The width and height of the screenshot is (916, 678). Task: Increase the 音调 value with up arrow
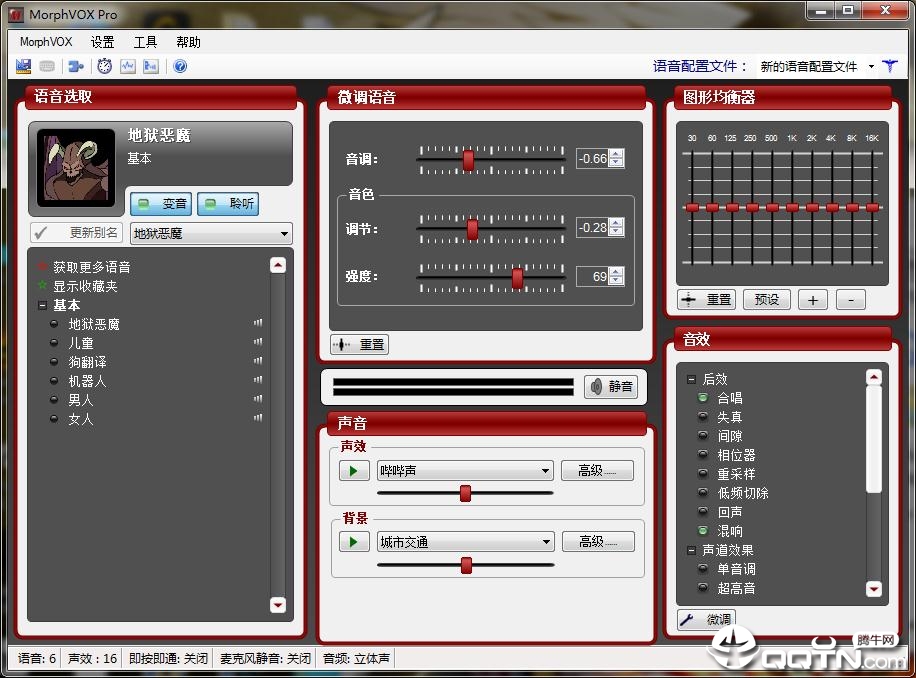[x=616, y=154]
